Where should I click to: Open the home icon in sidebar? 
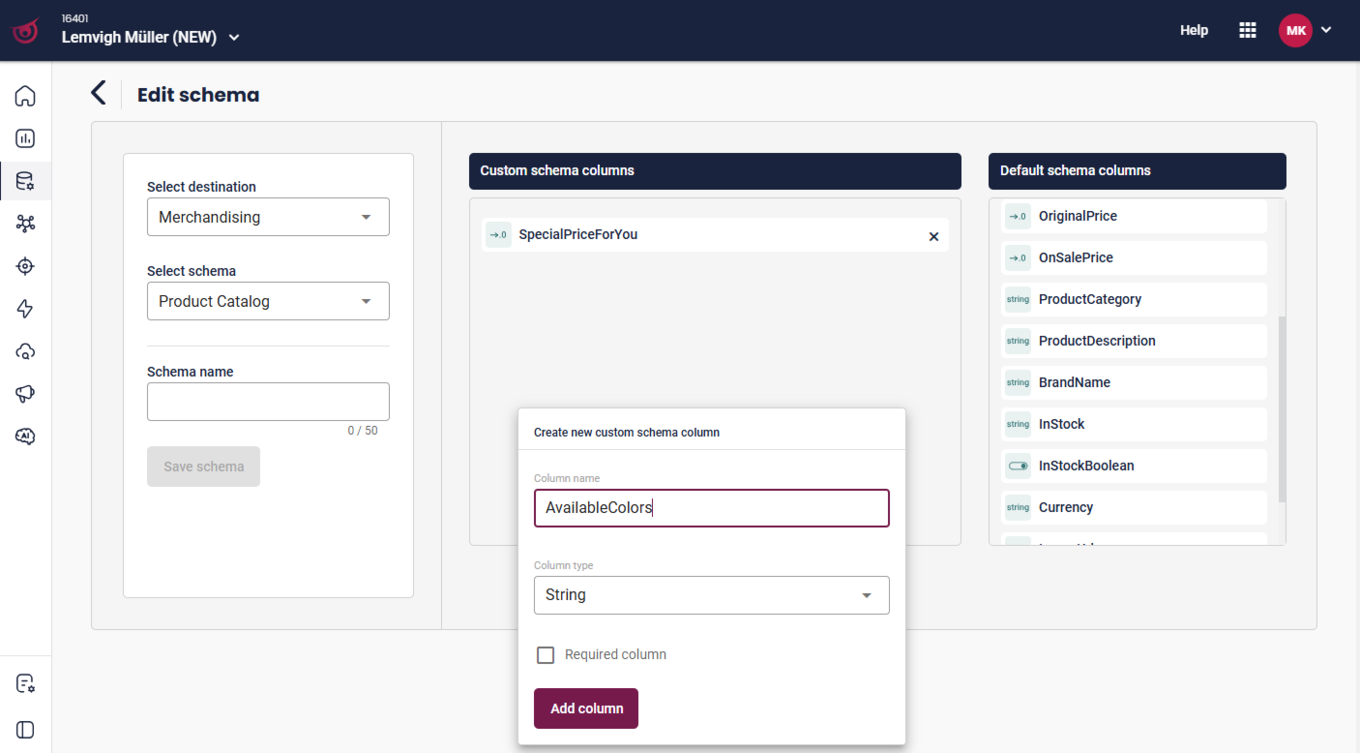(25, 96)
